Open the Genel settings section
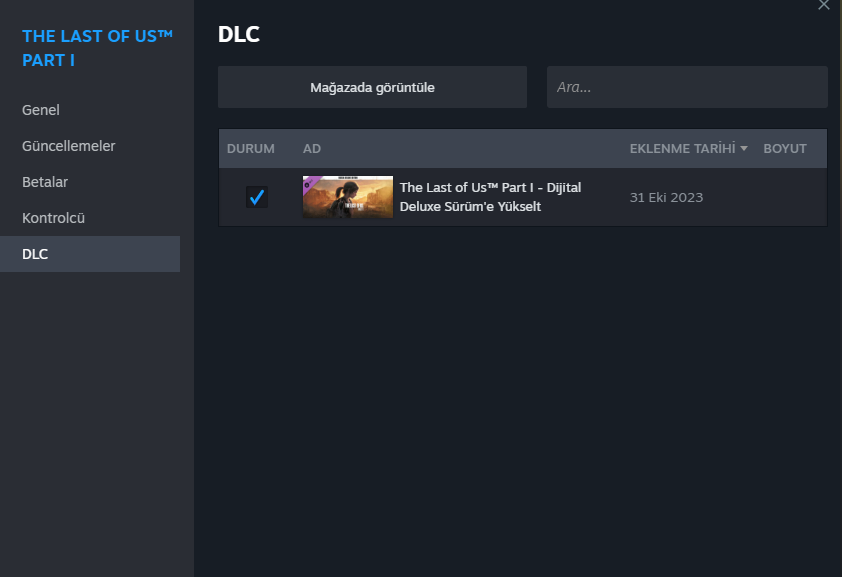 [41, 110]
